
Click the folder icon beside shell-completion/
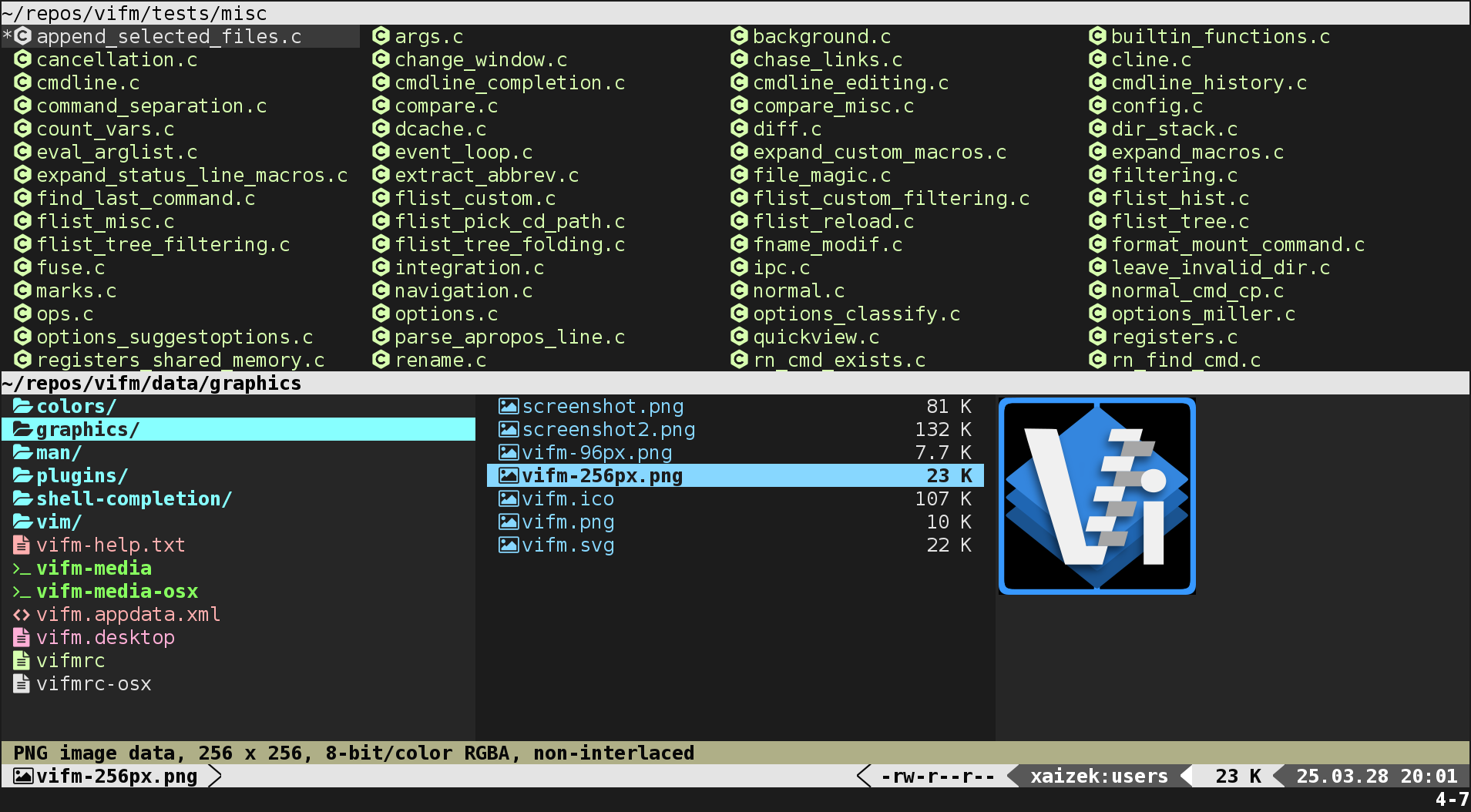pos(23,498)
